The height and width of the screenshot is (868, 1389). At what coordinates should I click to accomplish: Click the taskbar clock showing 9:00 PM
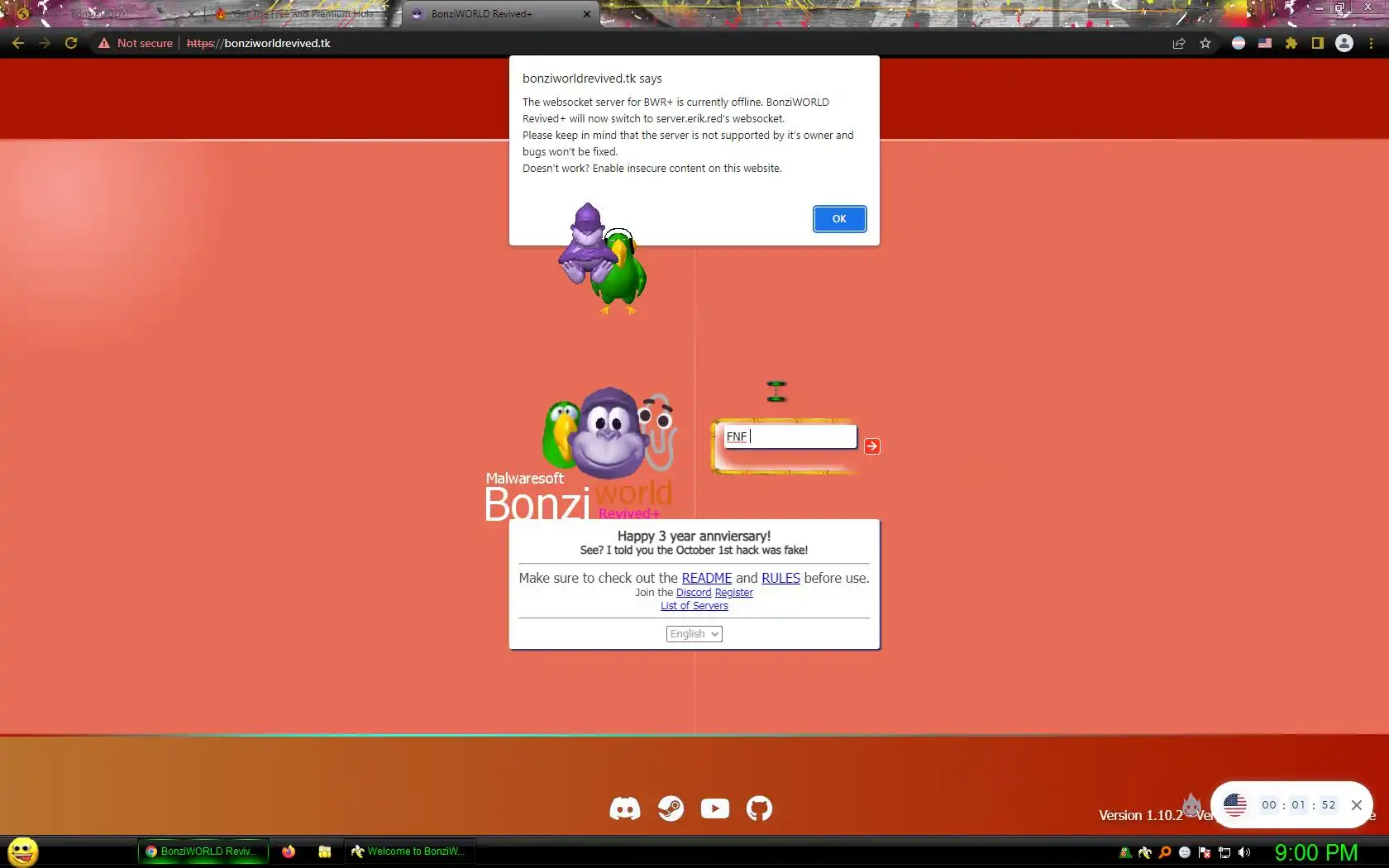click(1316, 852)
